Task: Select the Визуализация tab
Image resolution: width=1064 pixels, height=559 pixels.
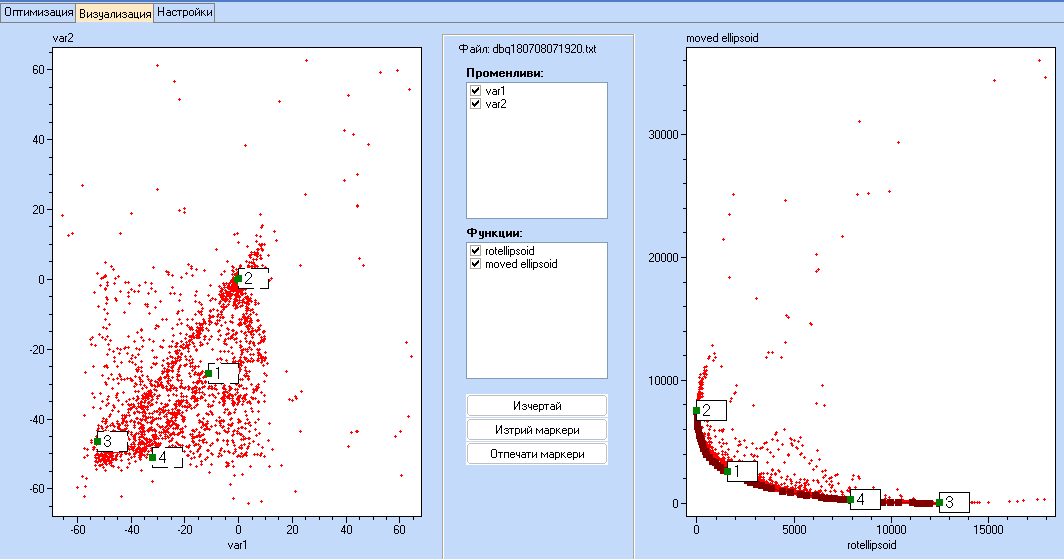Action: (x=115, y=13)
